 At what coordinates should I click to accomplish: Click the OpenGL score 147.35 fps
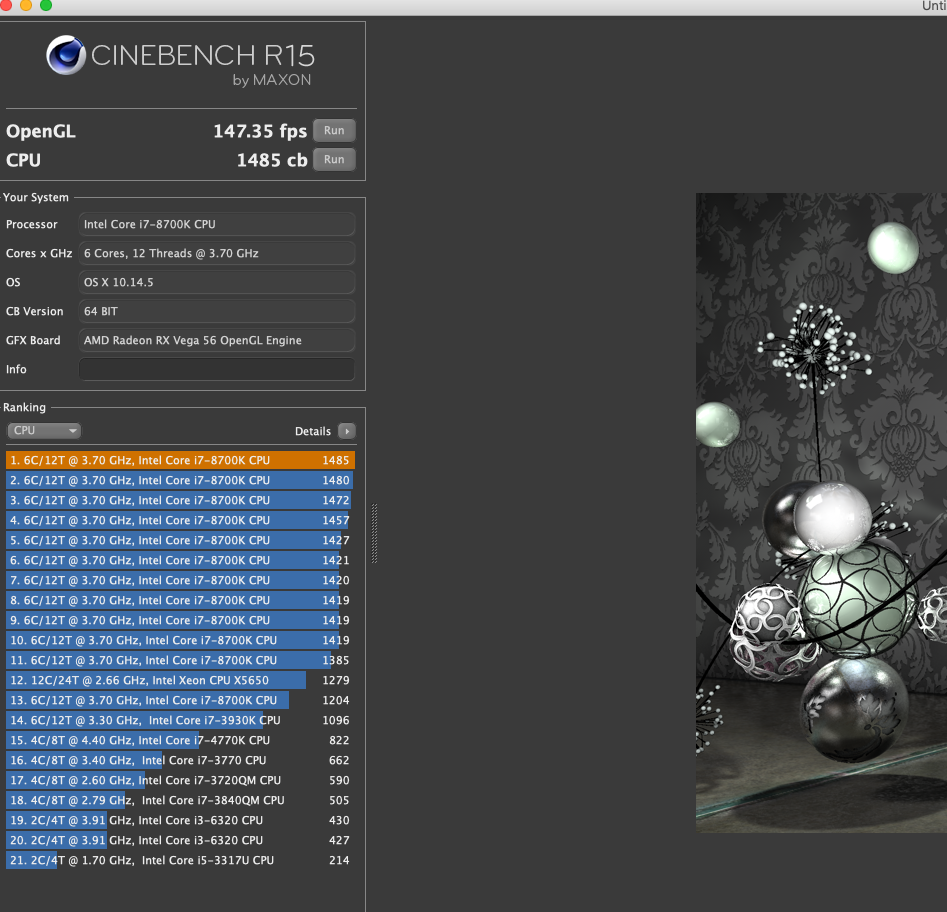coord(260,131)
